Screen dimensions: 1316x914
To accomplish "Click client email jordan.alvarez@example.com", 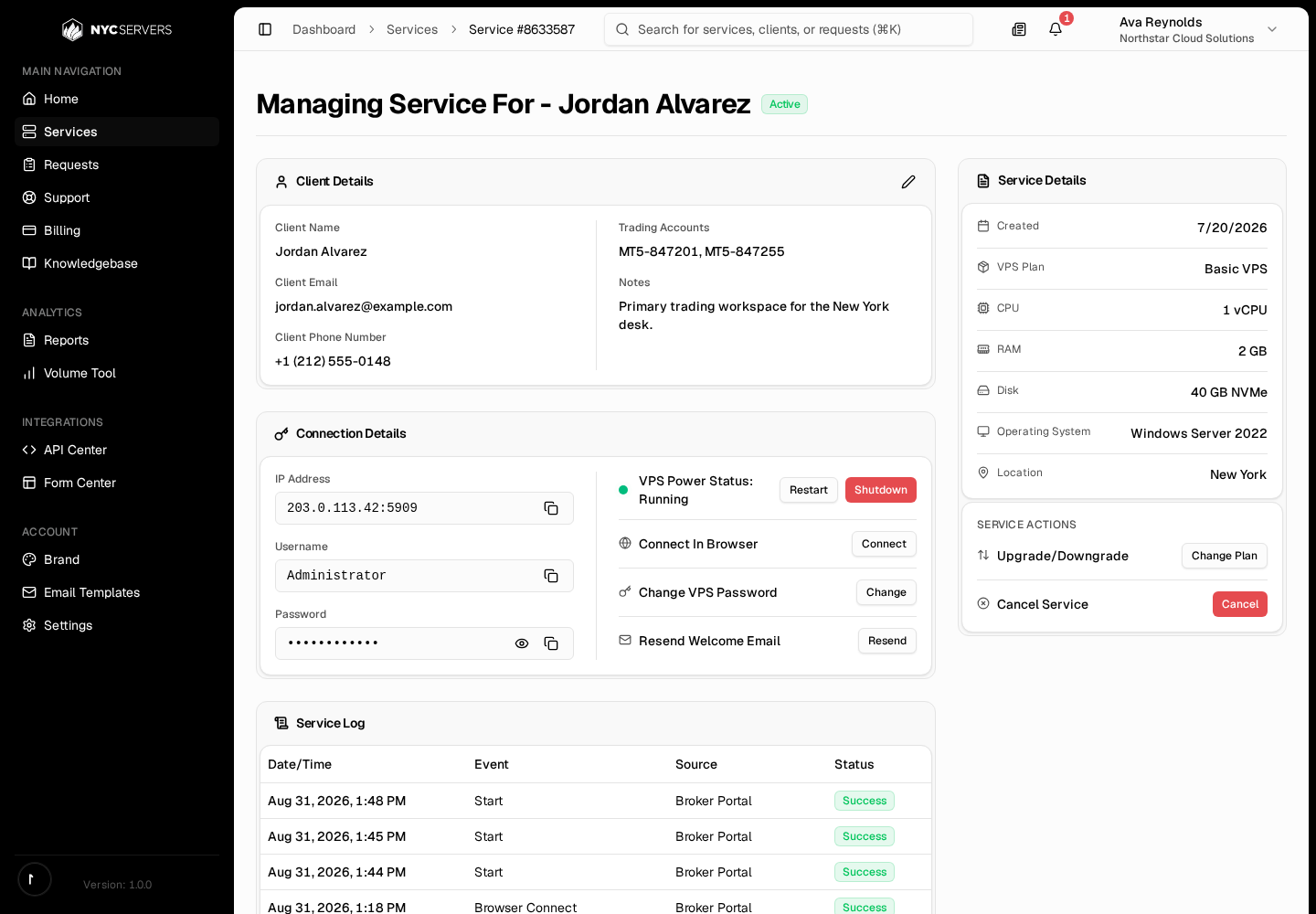I will point(364,306).
